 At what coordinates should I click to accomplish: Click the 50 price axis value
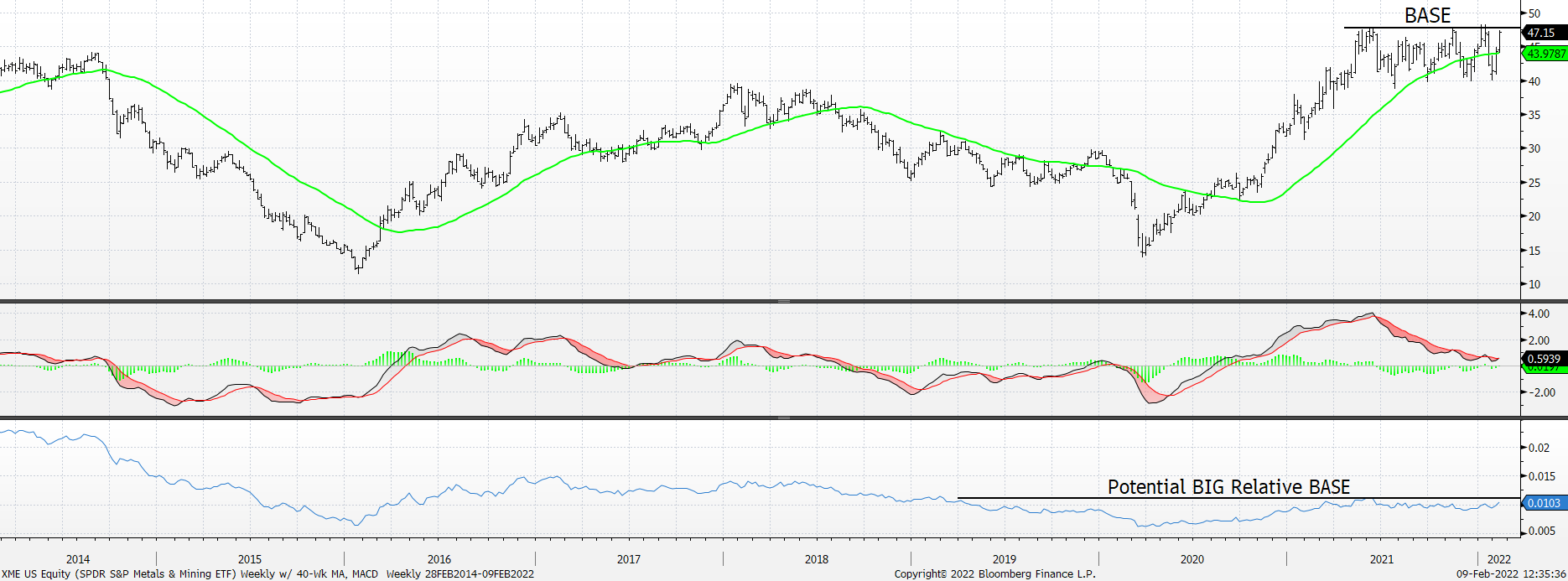point(1534,13)
